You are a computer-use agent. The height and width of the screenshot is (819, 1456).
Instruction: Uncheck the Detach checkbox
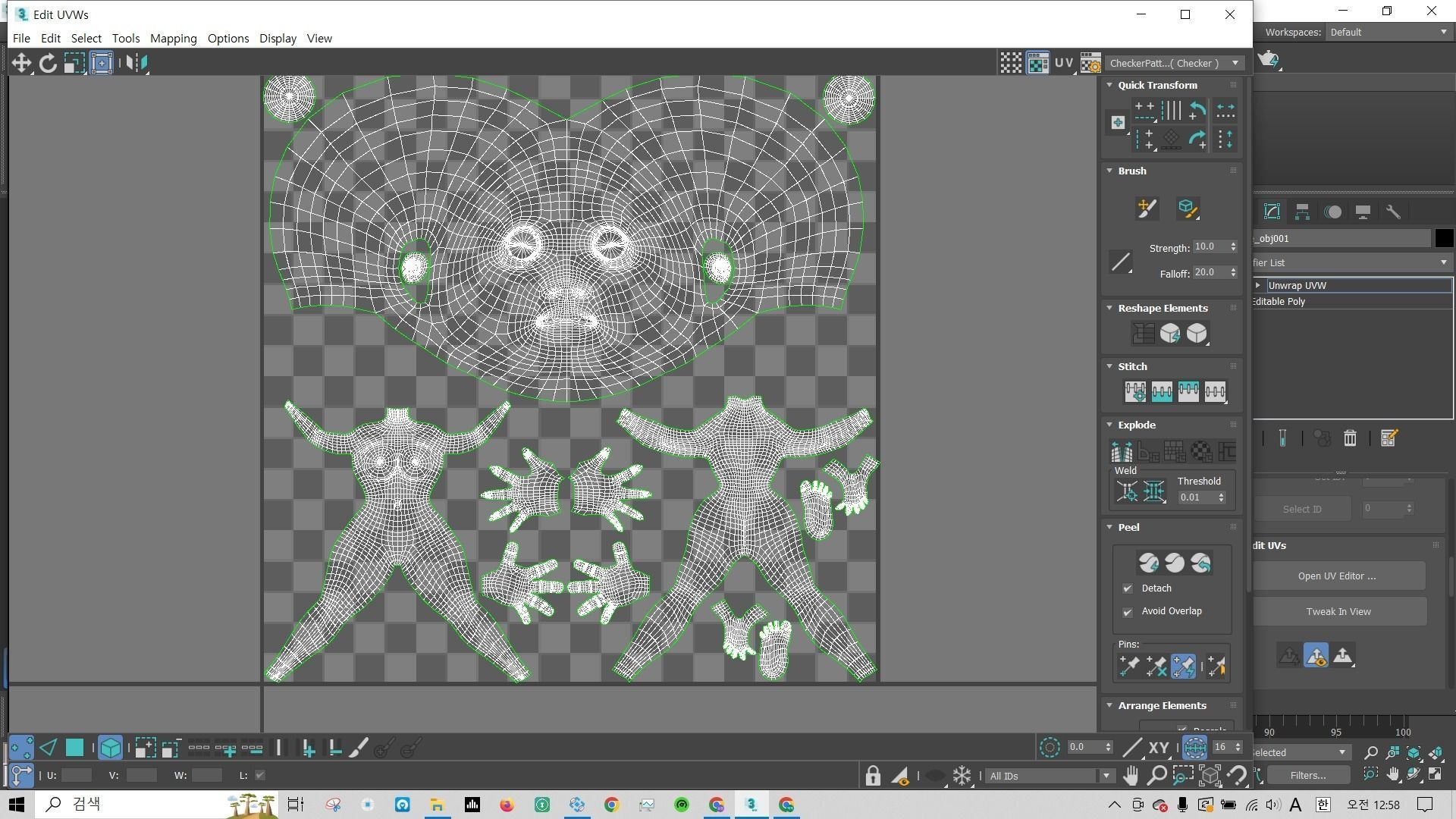point(1128,588)
